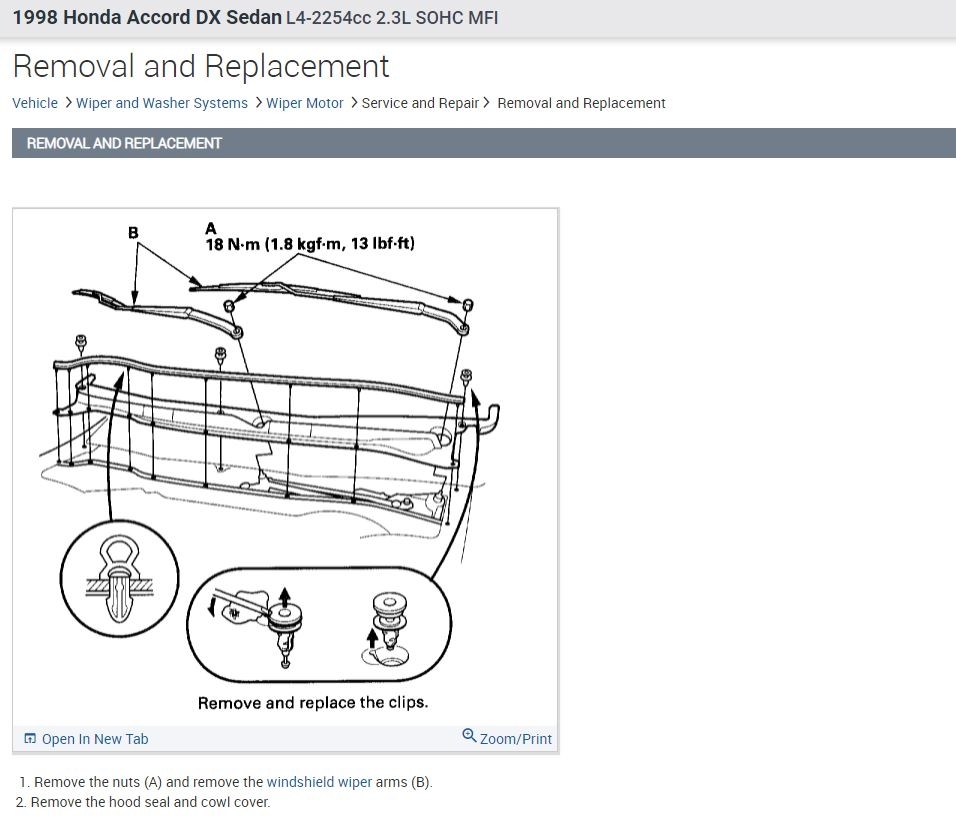Go to Wiper and Washer Systems breadcrumb
This screenshot has height=830, width=956.
162,103
